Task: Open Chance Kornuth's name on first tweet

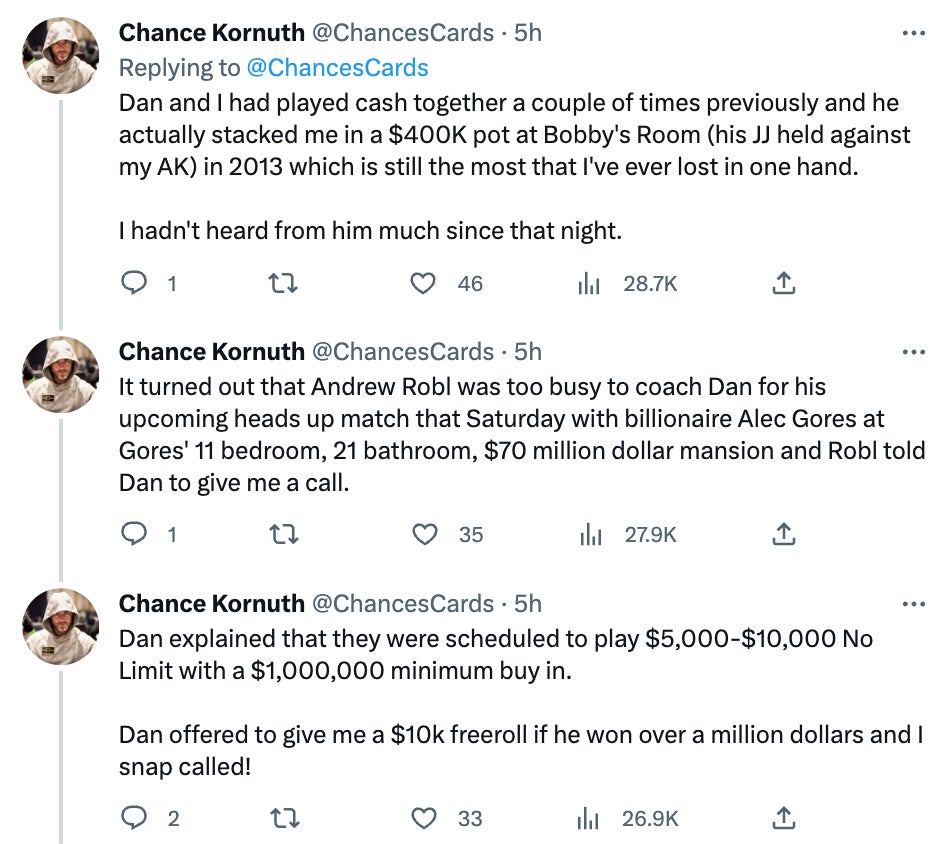Action: (211, 33)
